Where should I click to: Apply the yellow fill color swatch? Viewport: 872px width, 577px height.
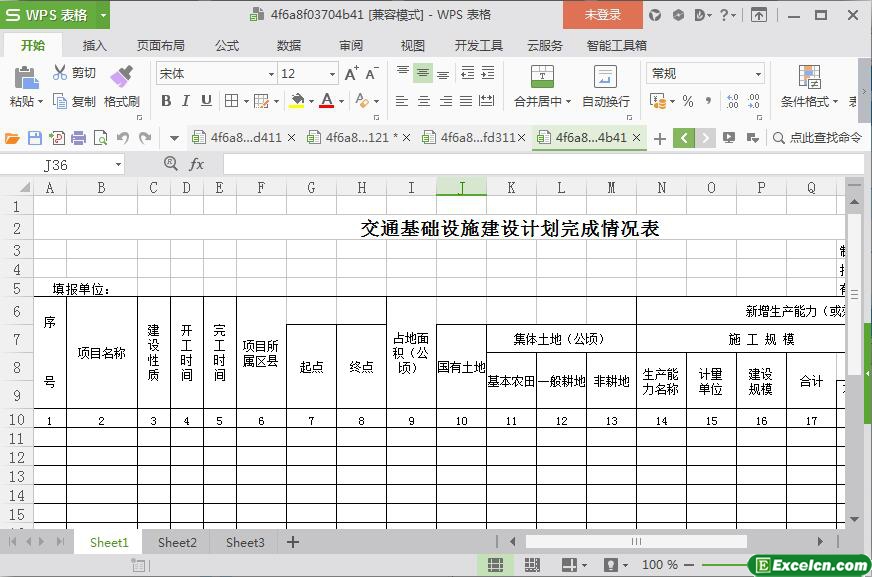[x=297, y=101]
